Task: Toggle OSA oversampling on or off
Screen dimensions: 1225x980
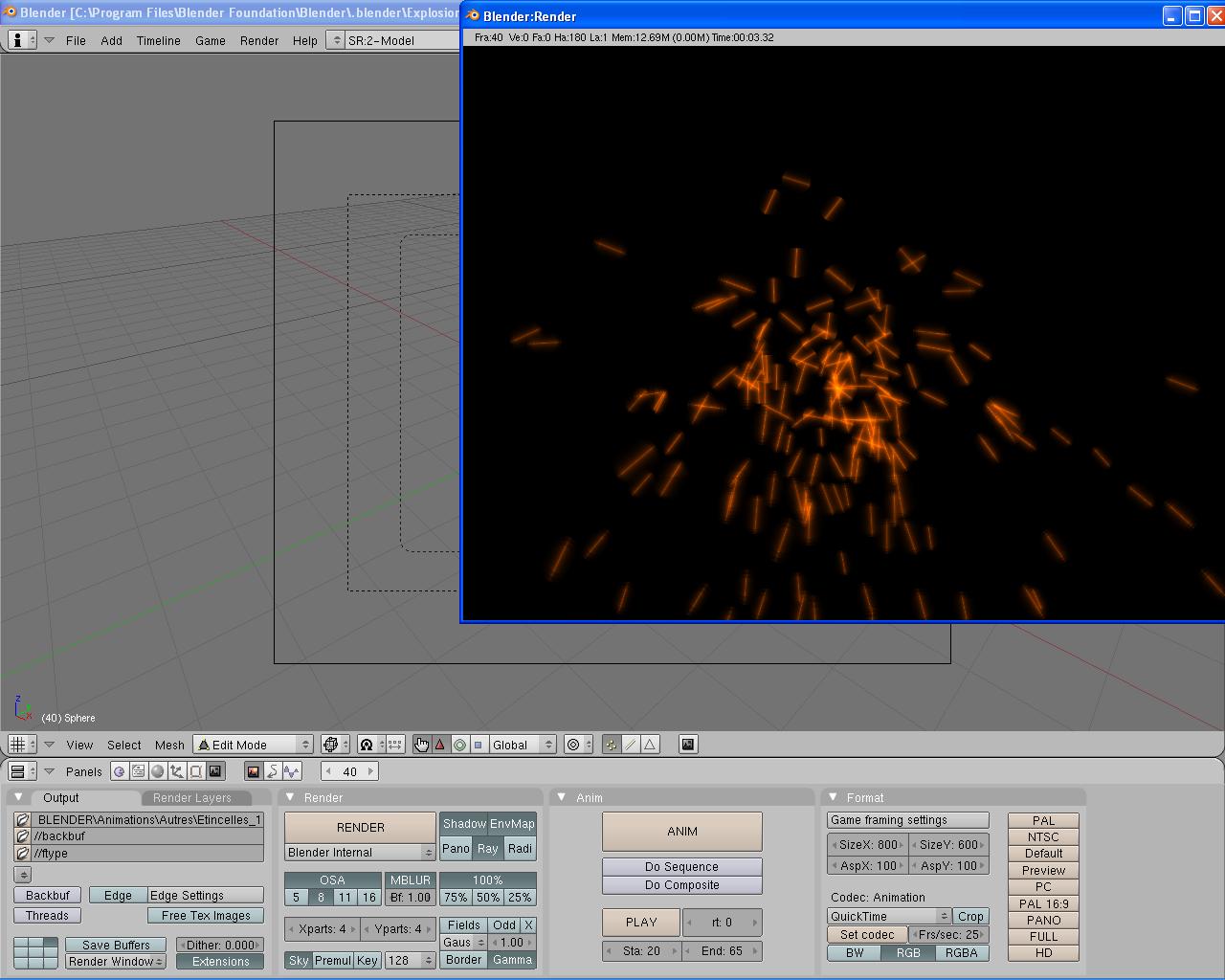Action: [333, 880]
